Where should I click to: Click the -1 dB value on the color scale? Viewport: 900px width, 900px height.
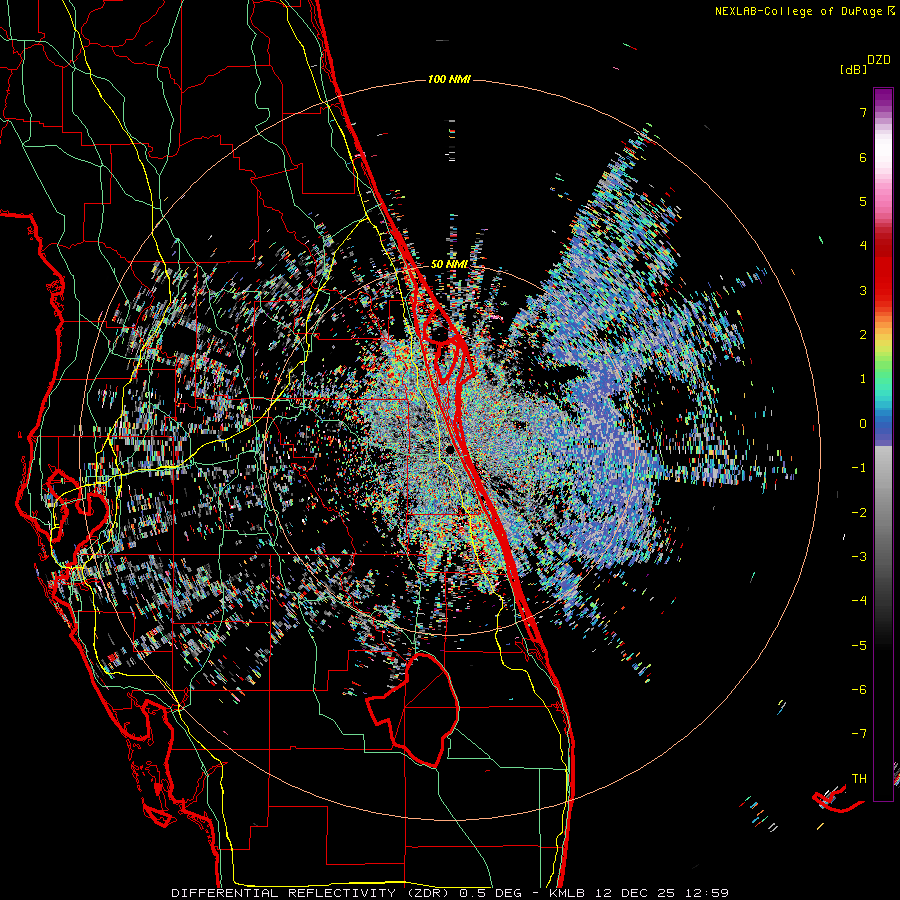[x=859, y=467]
